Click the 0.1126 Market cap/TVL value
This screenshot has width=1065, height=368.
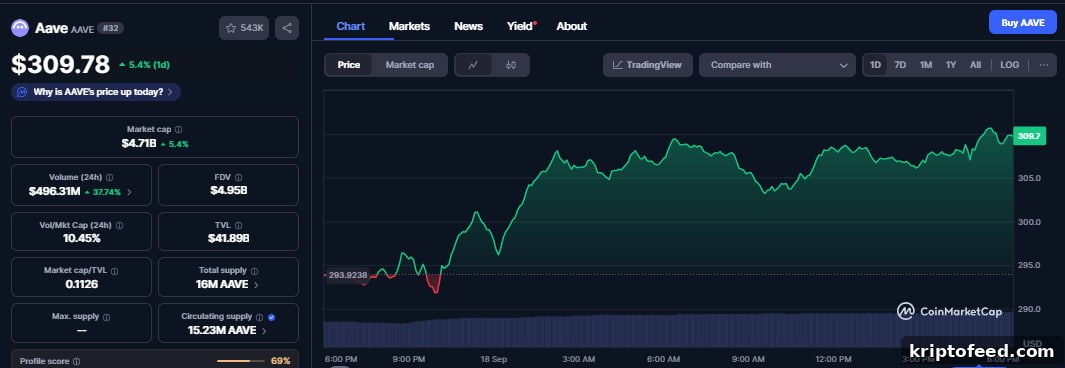(82, 284)
